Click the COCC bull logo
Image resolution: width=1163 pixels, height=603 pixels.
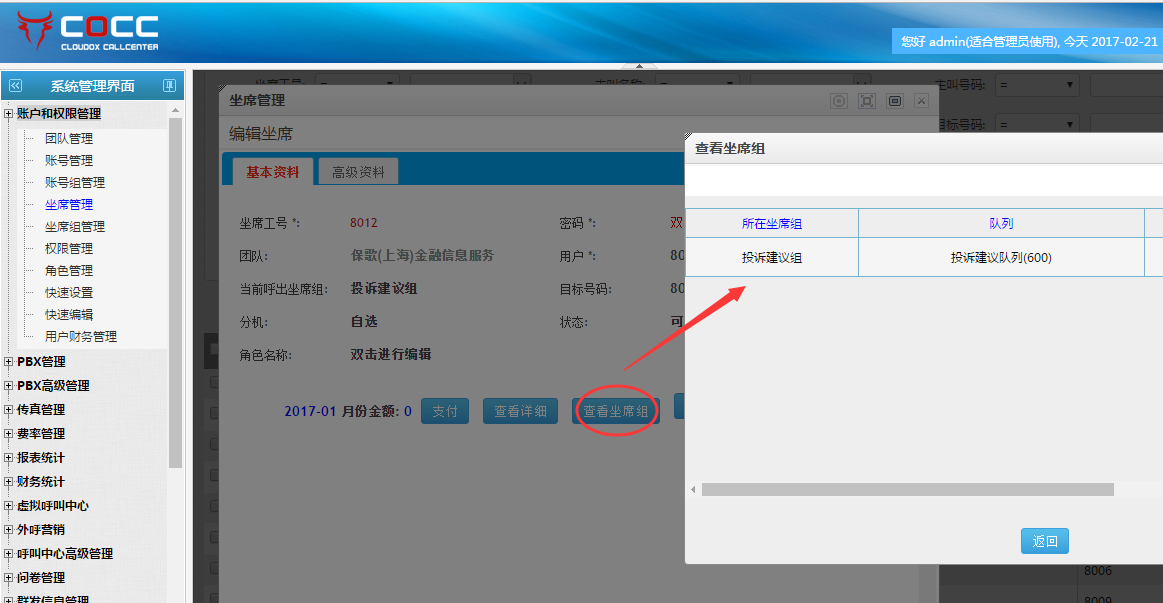coord(35,31)
